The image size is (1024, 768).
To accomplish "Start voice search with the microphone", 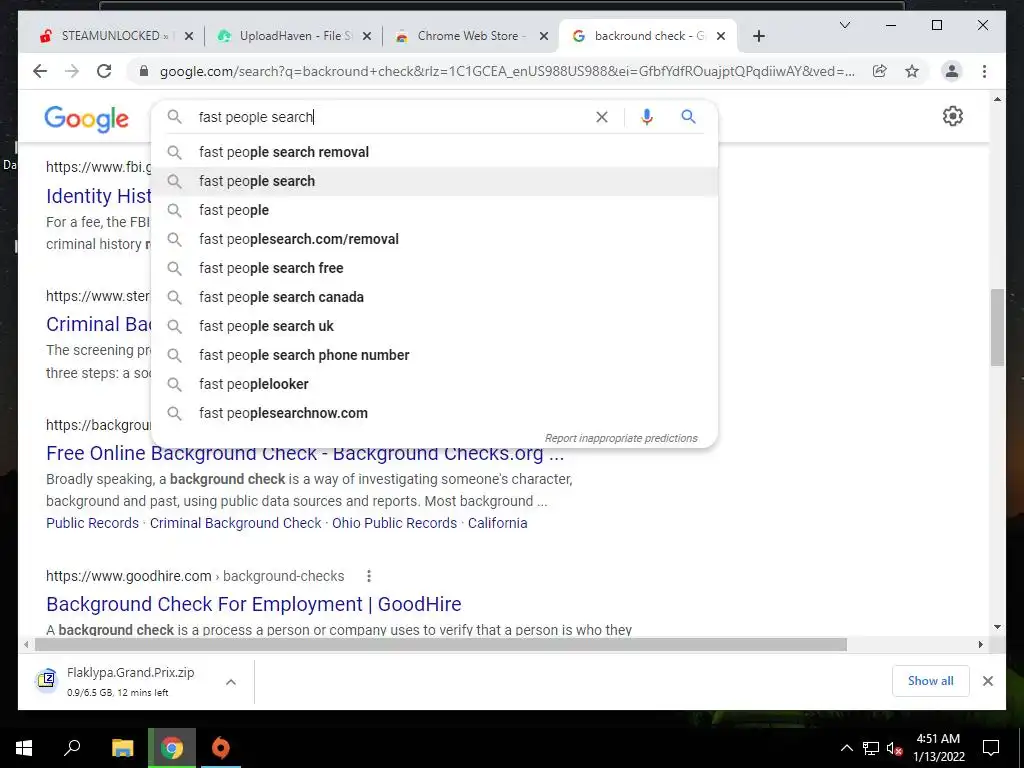I will (x=647, y=117).
